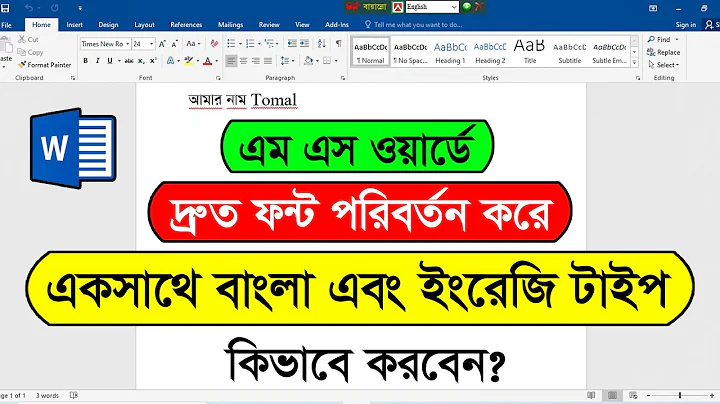Open the Clipboard pane launcher

(x=73, y=79)
